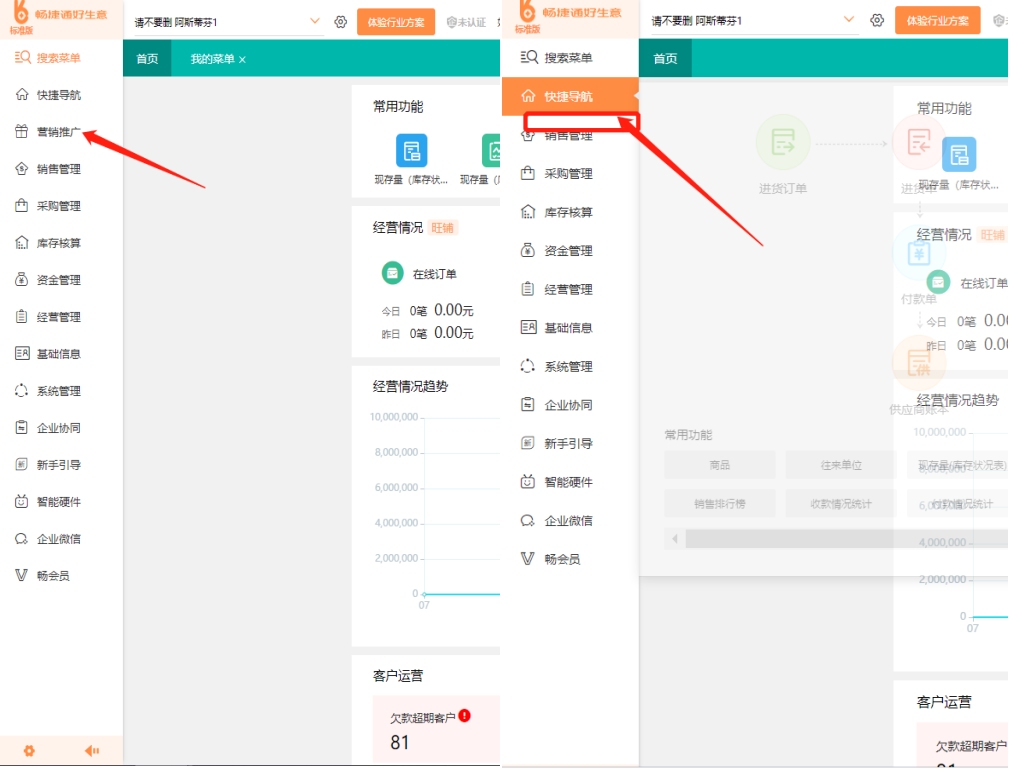Click 搜索菜单 in the right screenshot sidebar
The width and height of the screenshot is (1032, 774).
point(567,58)
